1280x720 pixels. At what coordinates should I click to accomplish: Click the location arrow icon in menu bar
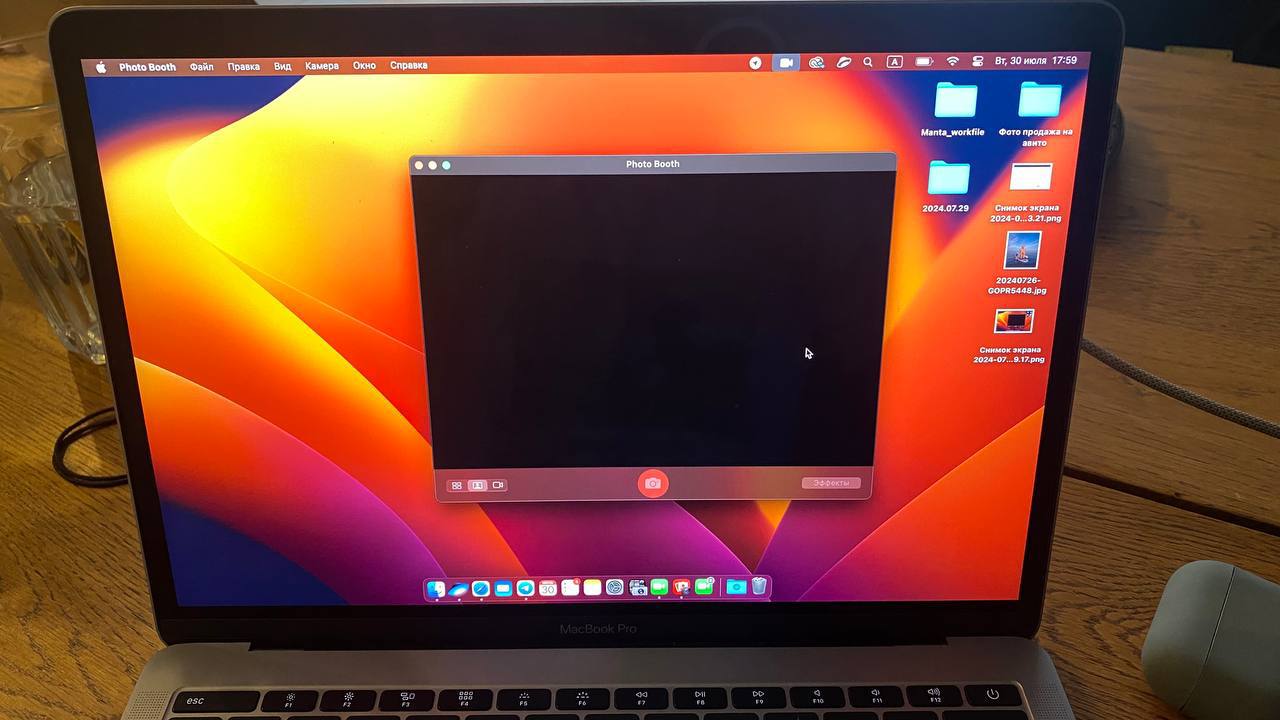[755, 62]
